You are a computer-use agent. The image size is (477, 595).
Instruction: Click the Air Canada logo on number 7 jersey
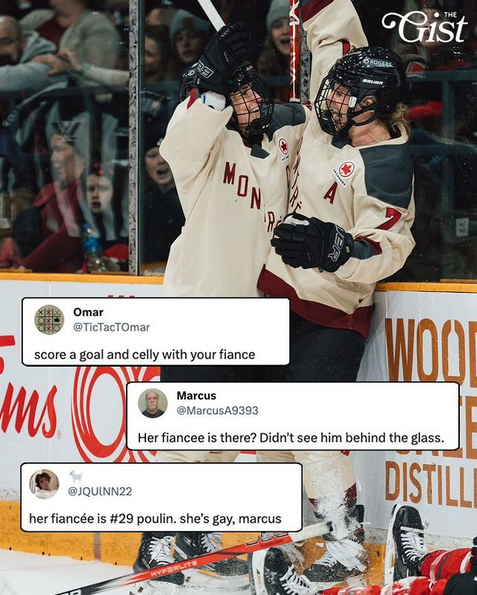(x=346, y=170)
